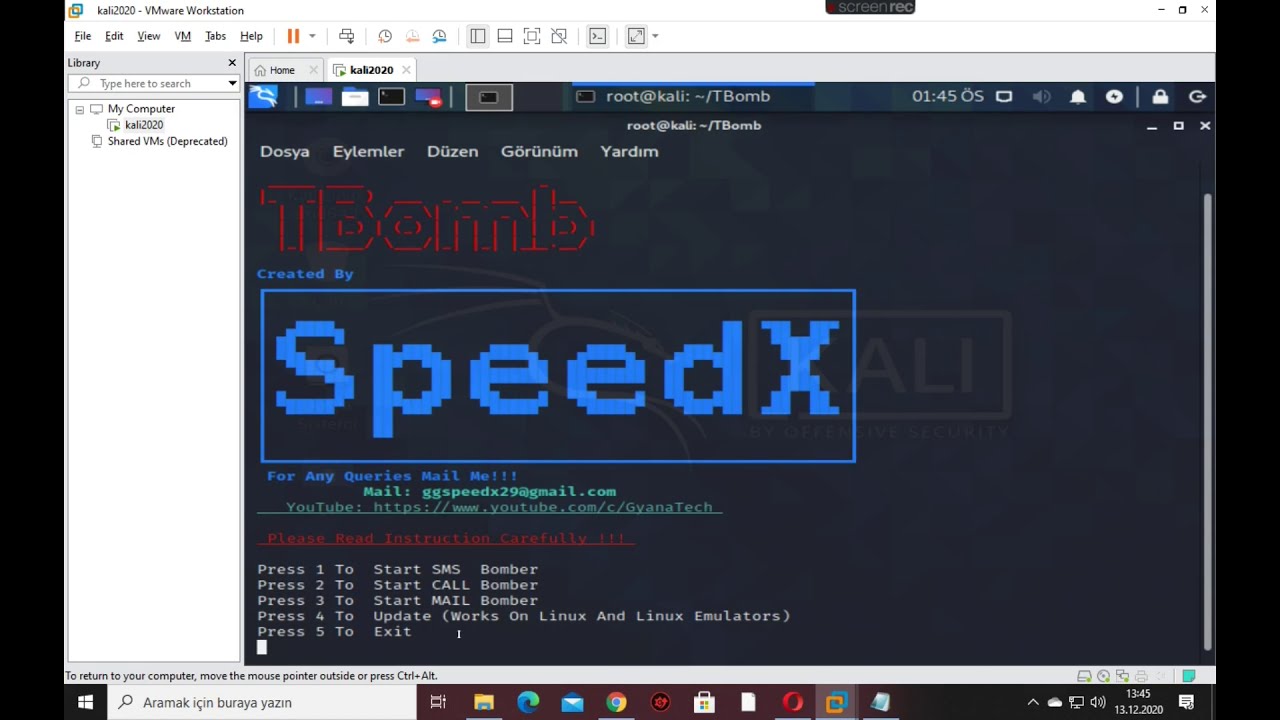
Task: Open the Düzen terminal menu
Action: [453, 151]
